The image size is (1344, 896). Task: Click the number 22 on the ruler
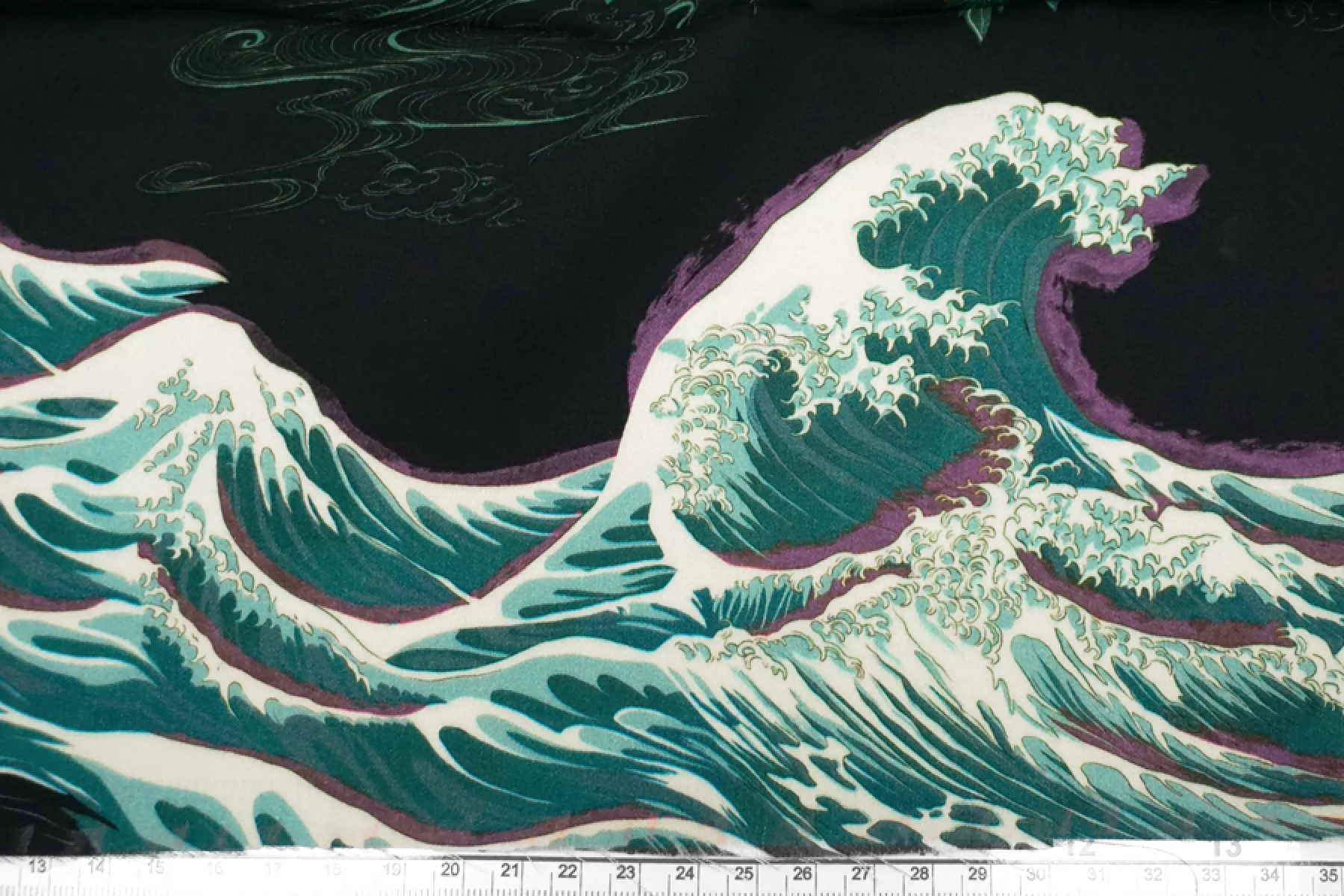pyautogui.click(x=567, y=871)
